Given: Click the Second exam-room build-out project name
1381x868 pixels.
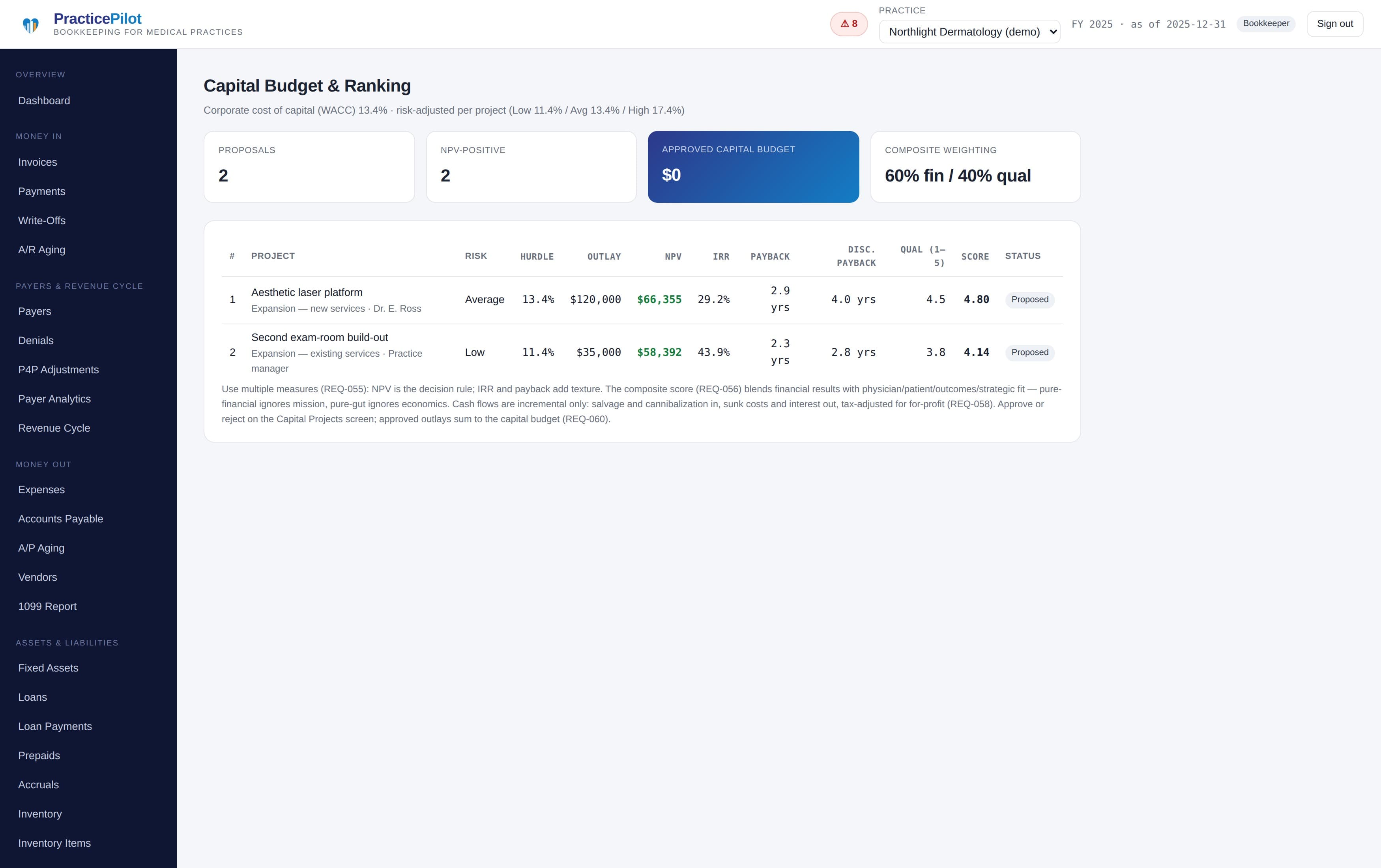Looking at the screenshot, I should pos(320,338).
